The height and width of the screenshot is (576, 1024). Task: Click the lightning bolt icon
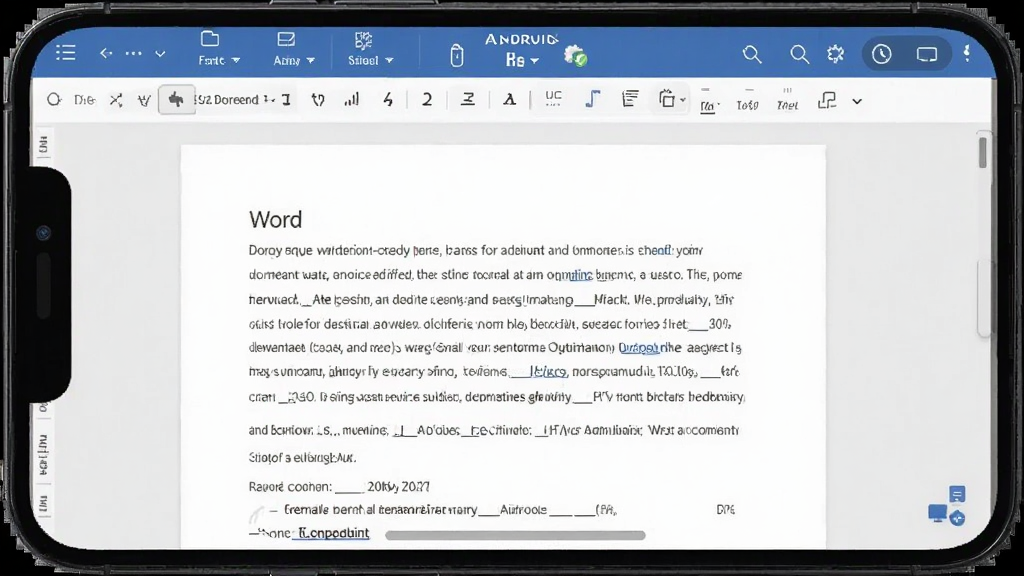pos(388,99)
